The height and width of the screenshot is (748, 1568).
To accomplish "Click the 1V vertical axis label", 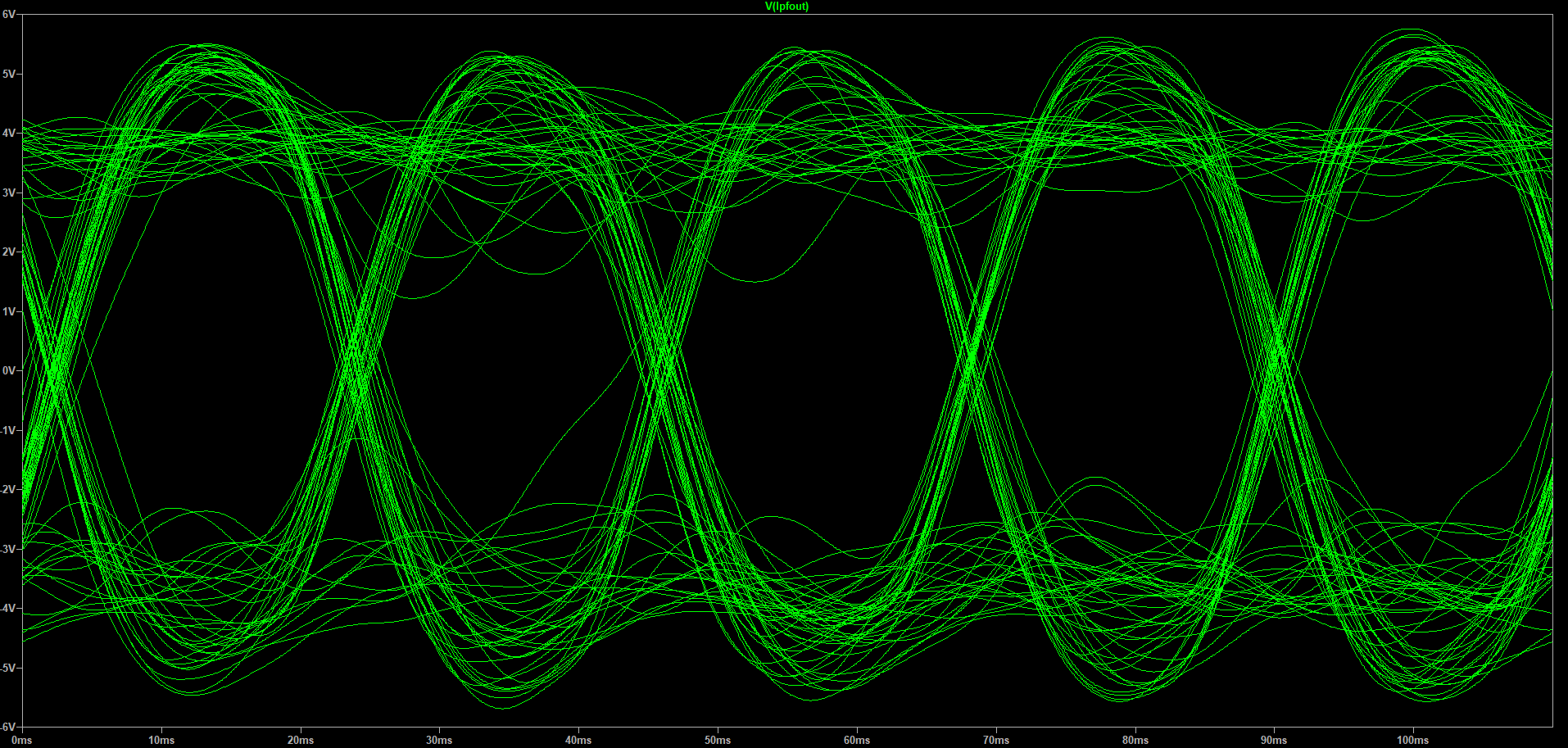I will 8,311.
